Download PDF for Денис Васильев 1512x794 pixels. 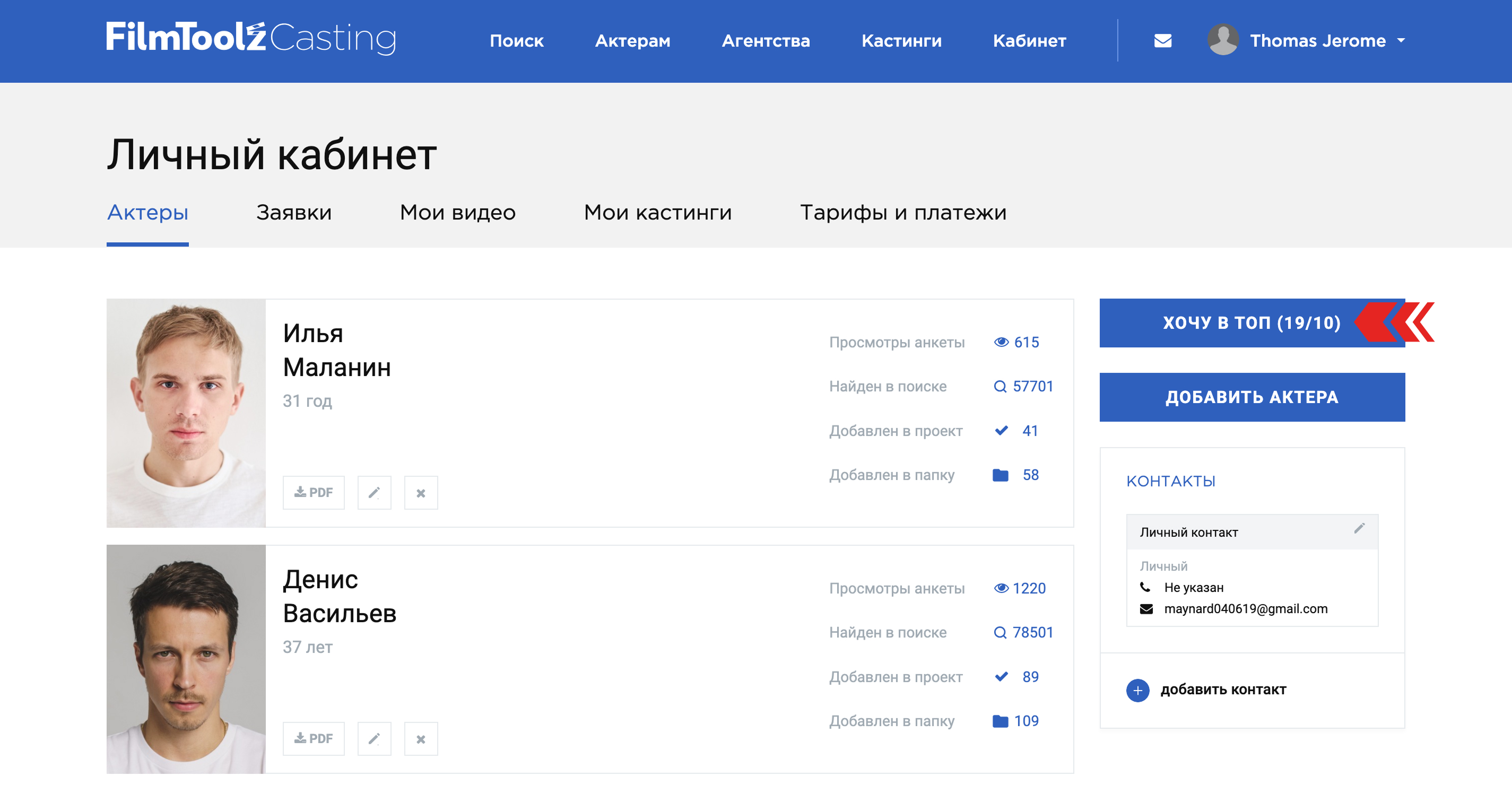click(314, 738)
